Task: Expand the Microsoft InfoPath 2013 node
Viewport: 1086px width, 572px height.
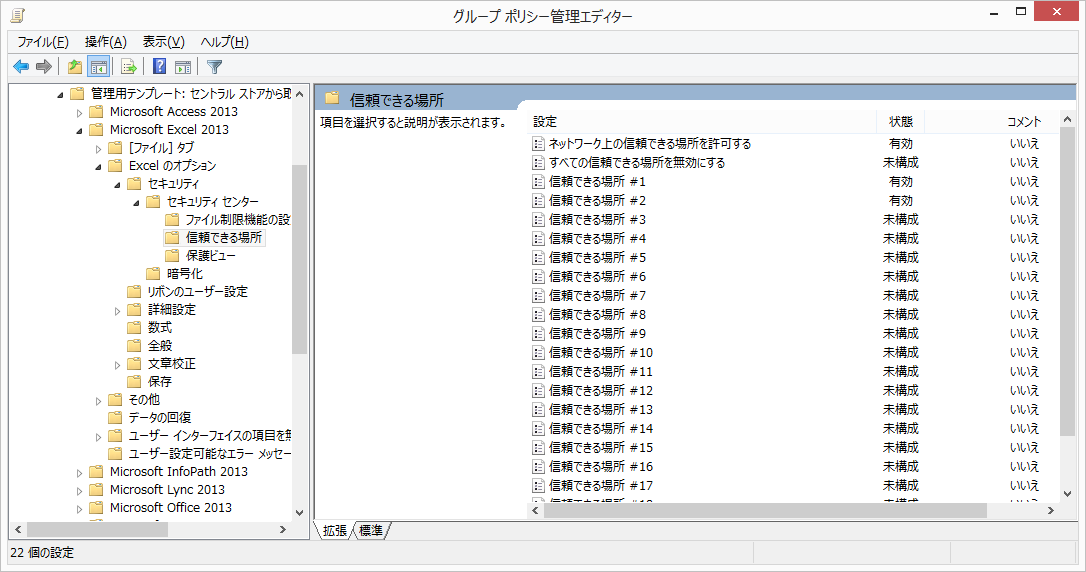Action: pyautogui.click(x=79, y=472)
